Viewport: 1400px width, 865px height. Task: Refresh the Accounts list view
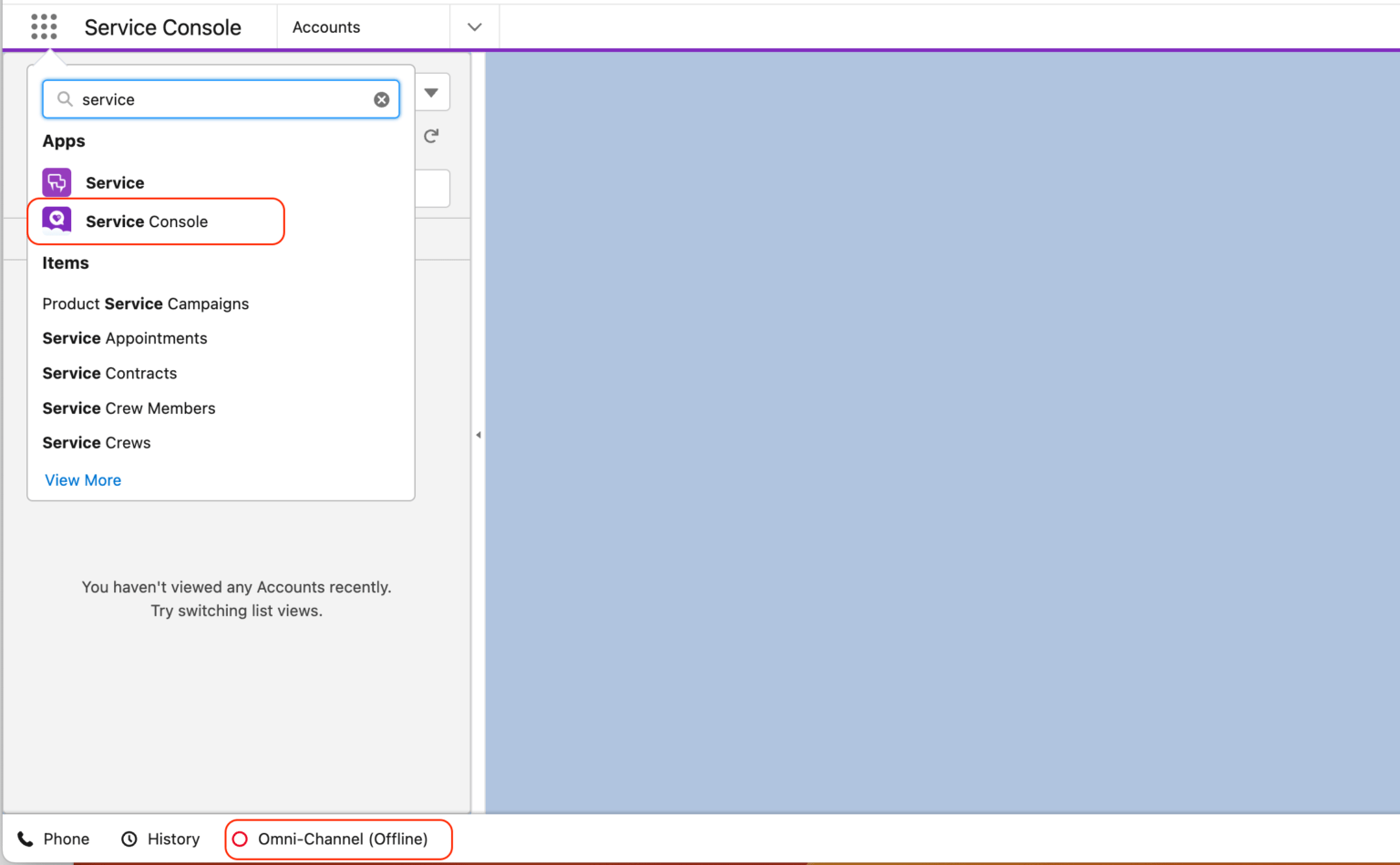431,136
